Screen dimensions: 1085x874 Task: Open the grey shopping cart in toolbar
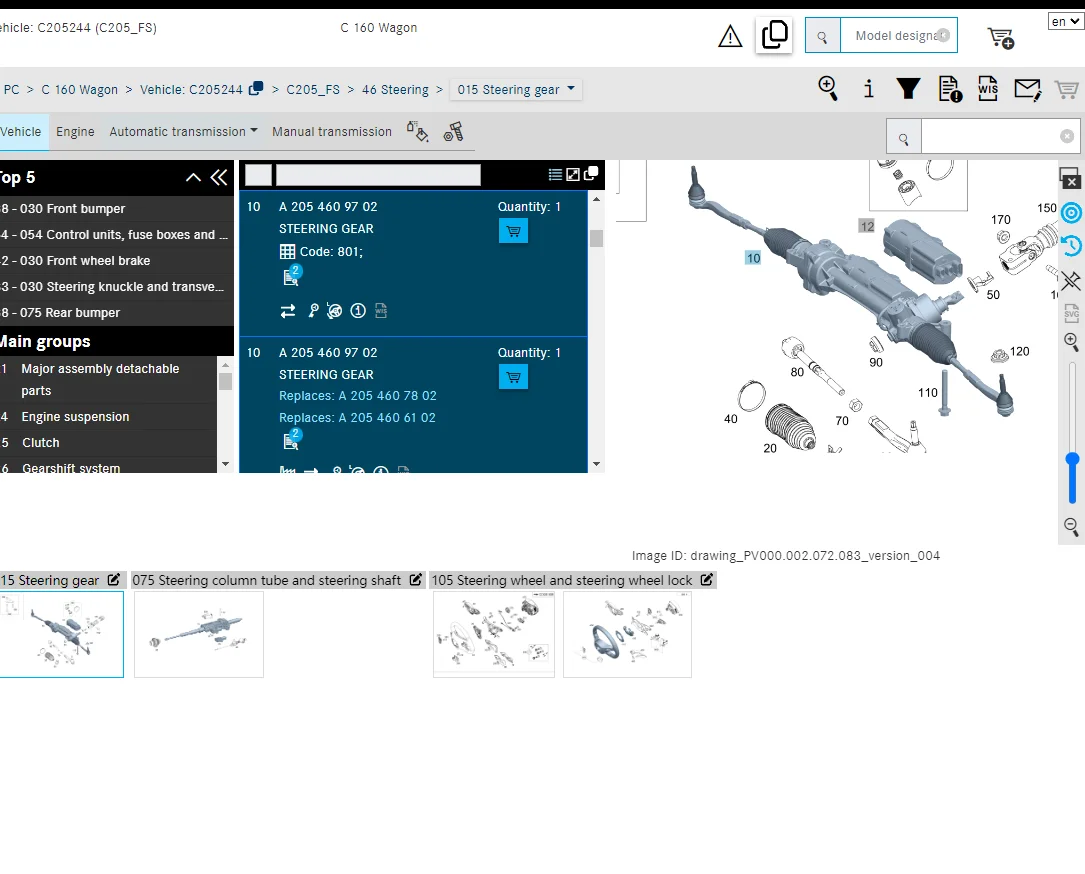1066,89
